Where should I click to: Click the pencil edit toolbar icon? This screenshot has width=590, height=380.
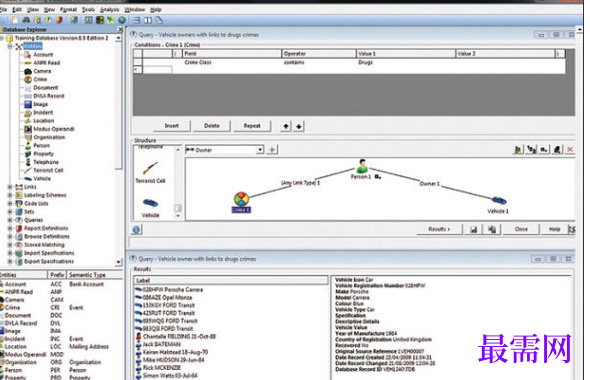(160, 20)
